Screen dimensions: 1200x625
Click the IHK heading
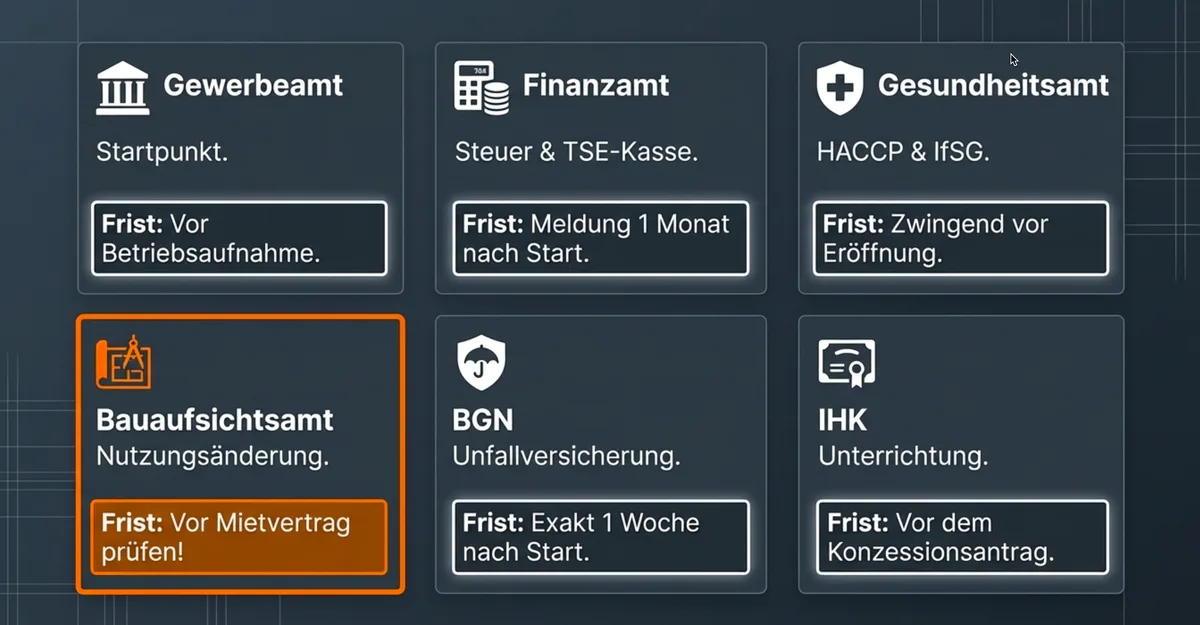tap(842, 419)
